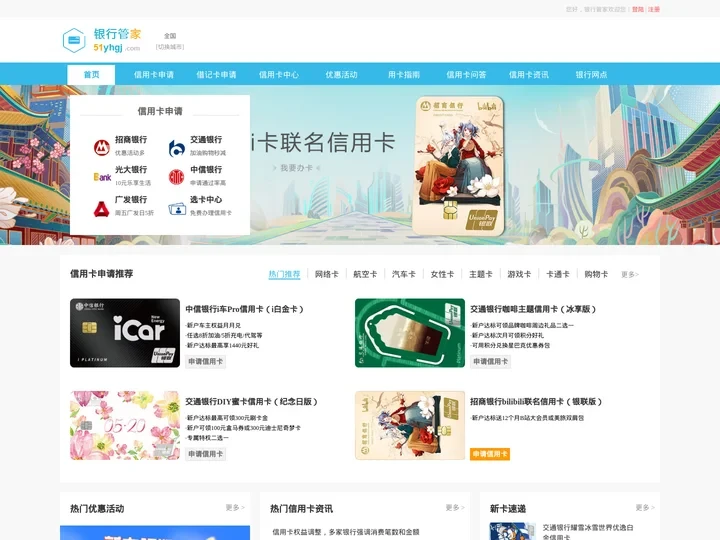Select the 汽车卡 card category tab
The height and width of the screenshot is (540, 720).
pos(404,274)
